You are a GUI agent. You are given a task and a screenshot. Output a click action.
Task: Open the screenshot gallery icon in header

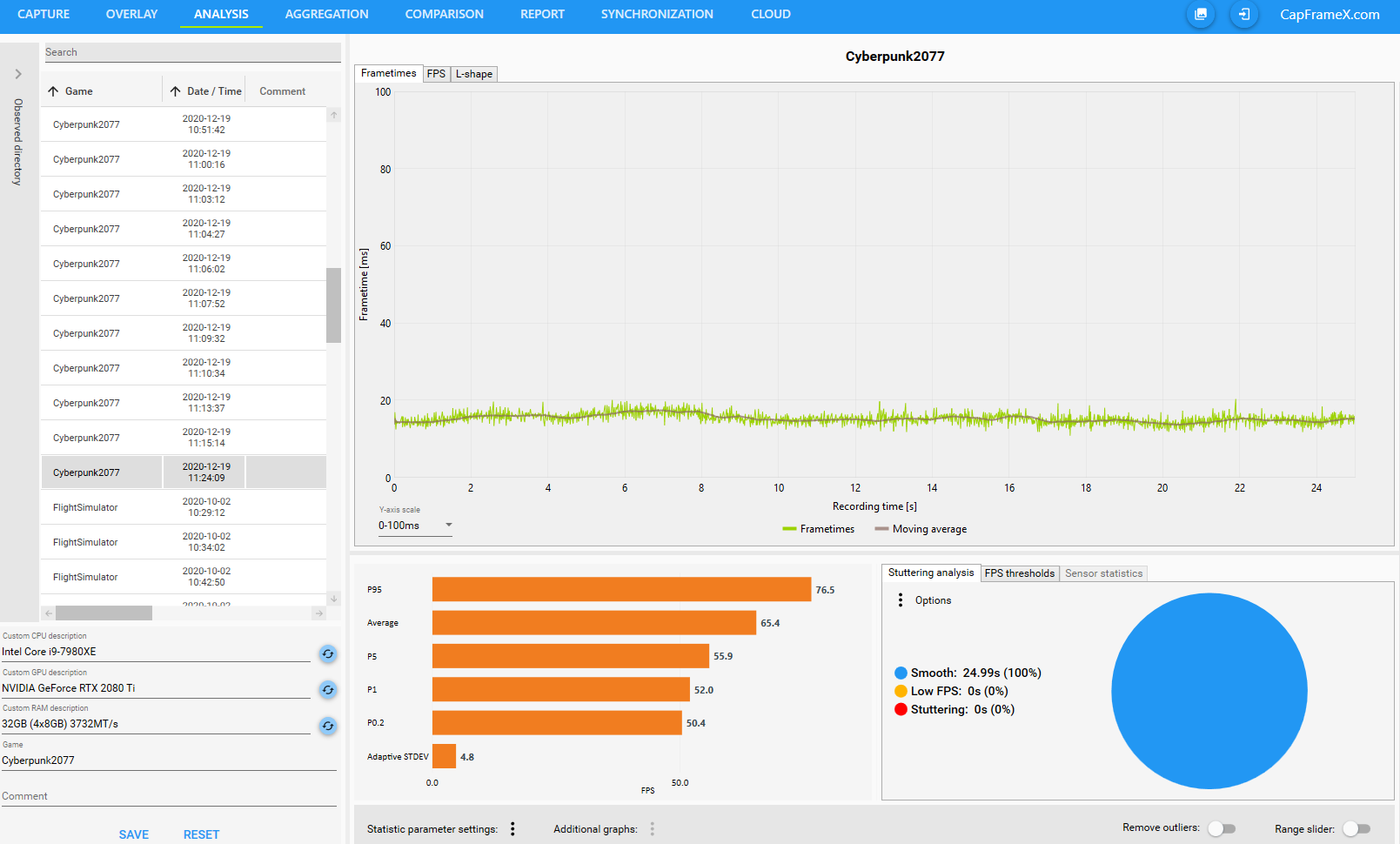coord(1201,14)
